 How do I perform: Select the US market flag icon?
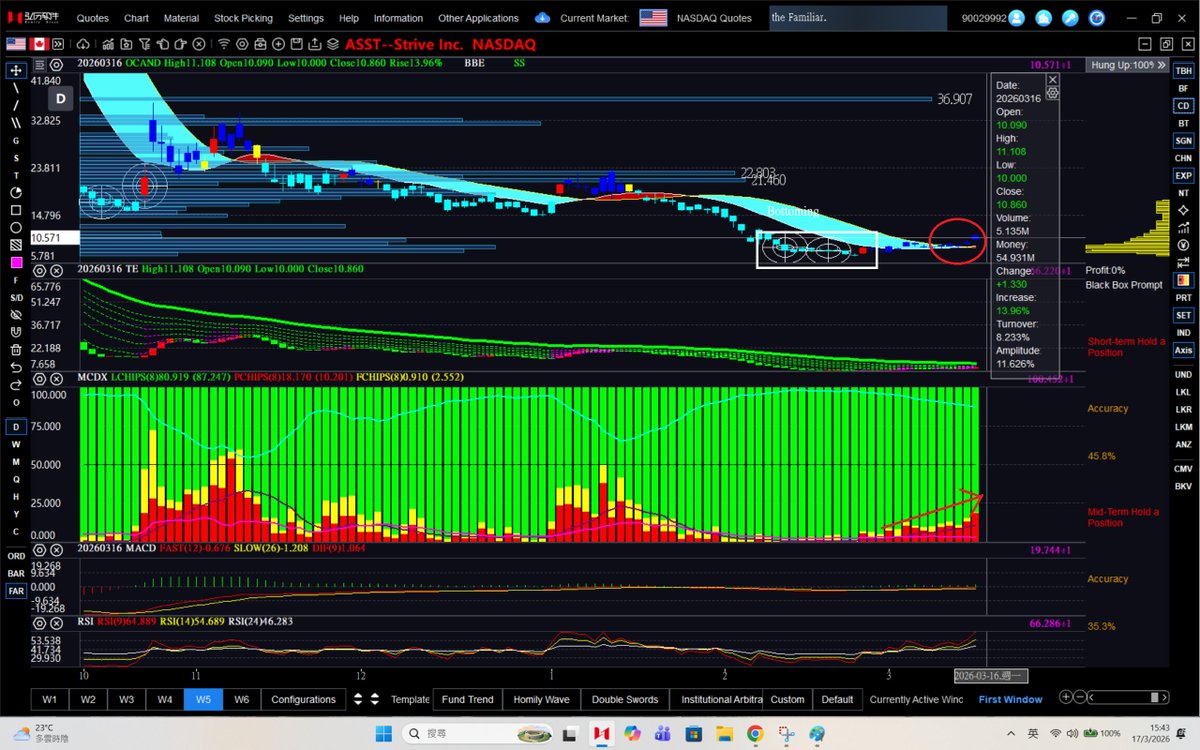pos(16,44)
